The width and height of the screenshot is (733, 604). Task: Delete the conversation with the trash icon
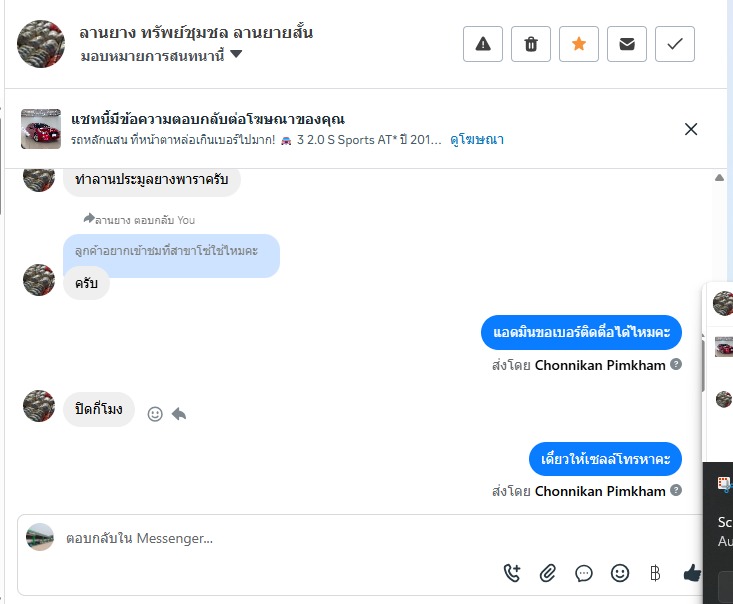coord(531,44)
